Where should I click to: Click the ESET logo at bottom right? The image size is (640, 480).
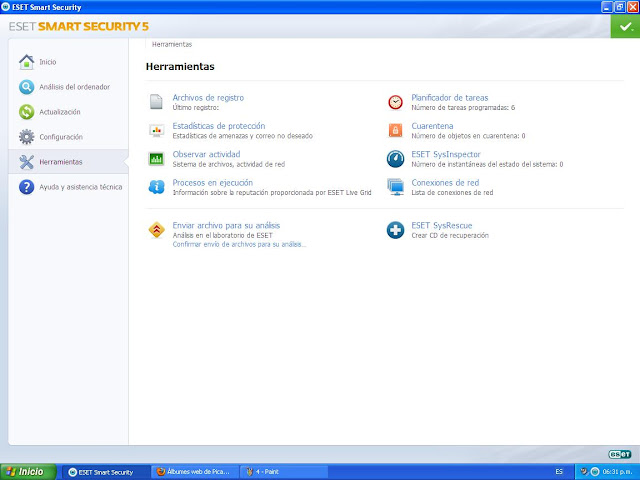click(620, 454)
